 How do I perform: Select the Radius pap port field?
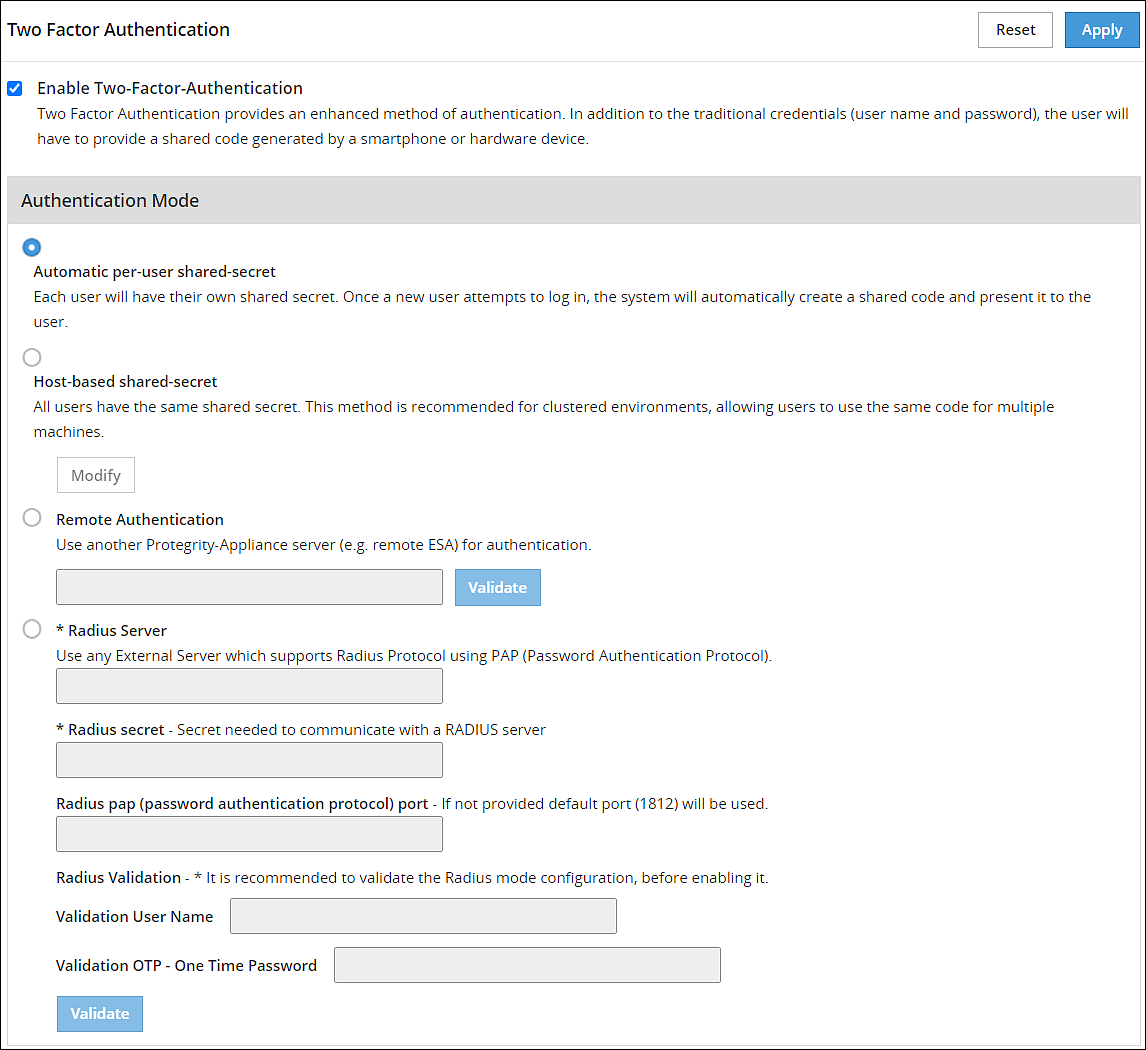(x=249, y=833)
